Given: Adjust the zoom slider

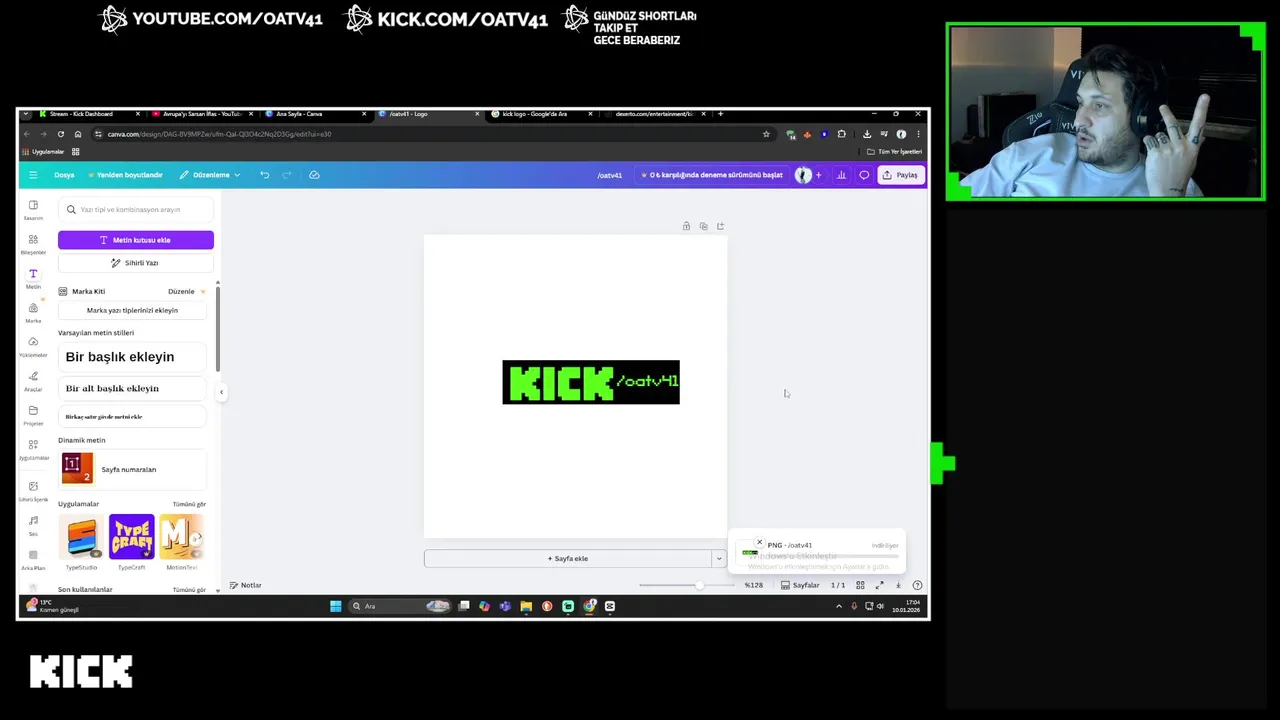Looking at the screenshot, I should pos(685,585).
